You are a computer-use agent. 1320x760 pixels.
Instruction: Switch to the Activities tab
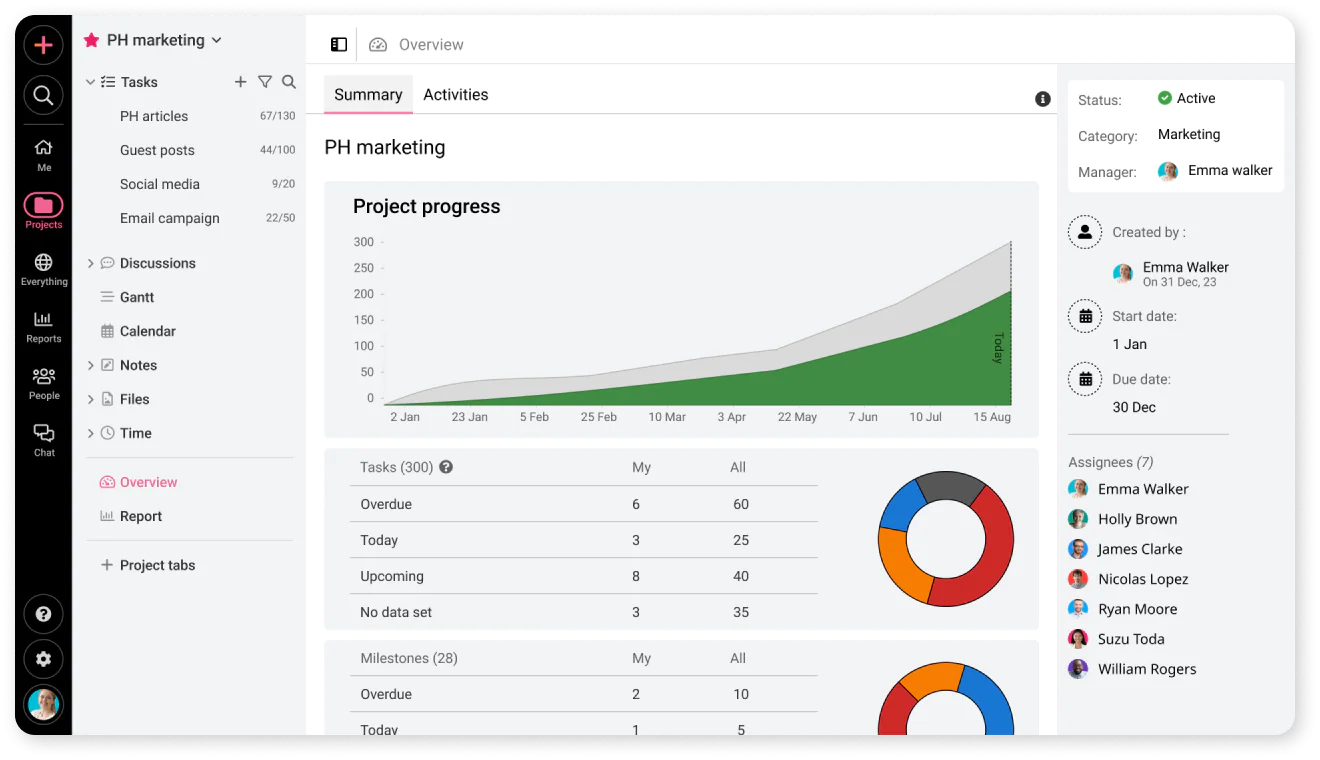455,94
